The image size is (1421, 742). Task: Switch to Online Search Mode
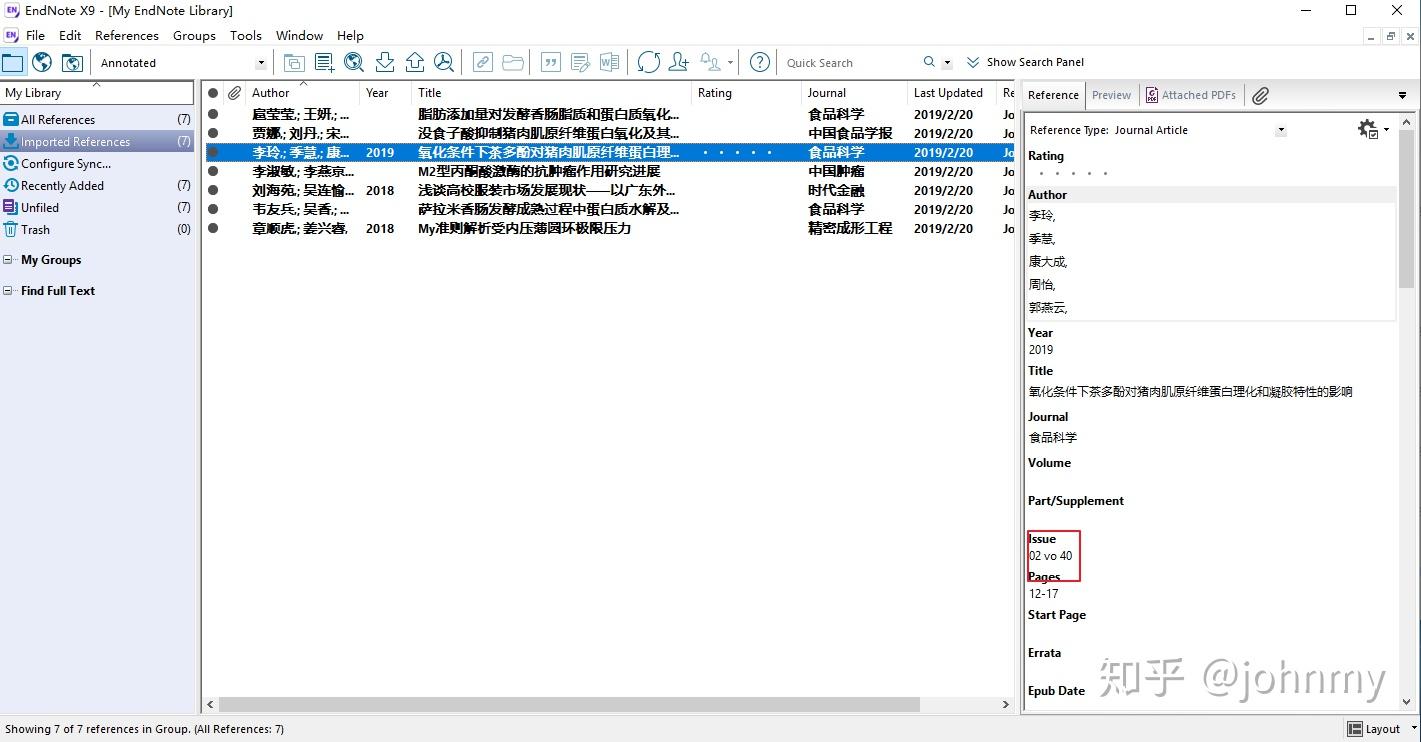tap(41, 62)
